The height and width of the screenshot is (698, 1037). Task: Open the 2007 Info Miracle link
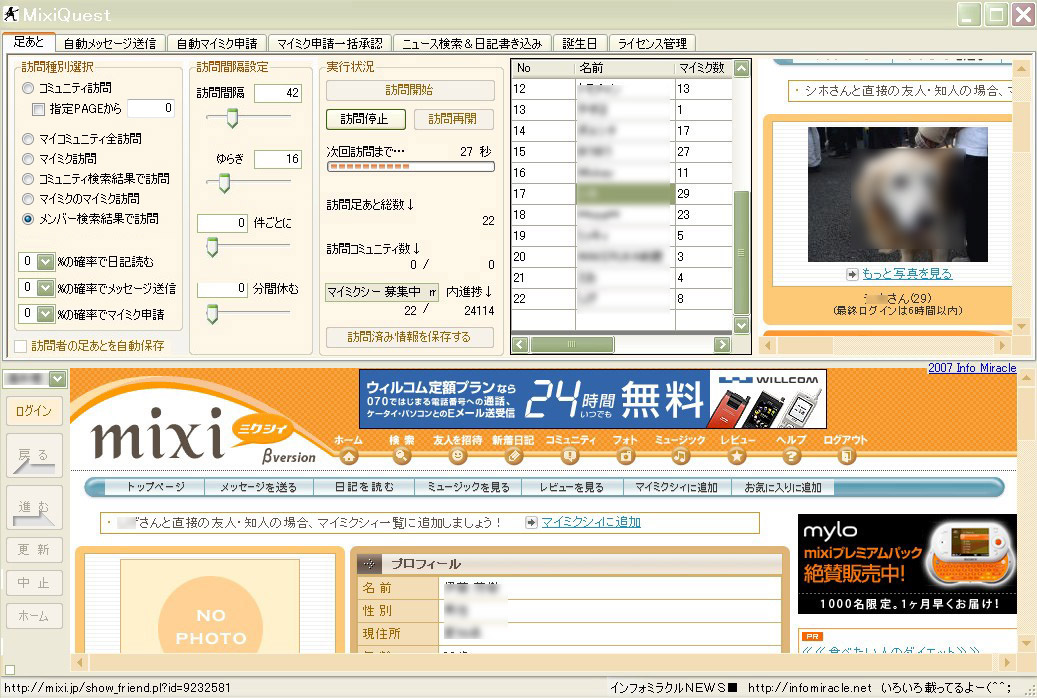point(972,368)
